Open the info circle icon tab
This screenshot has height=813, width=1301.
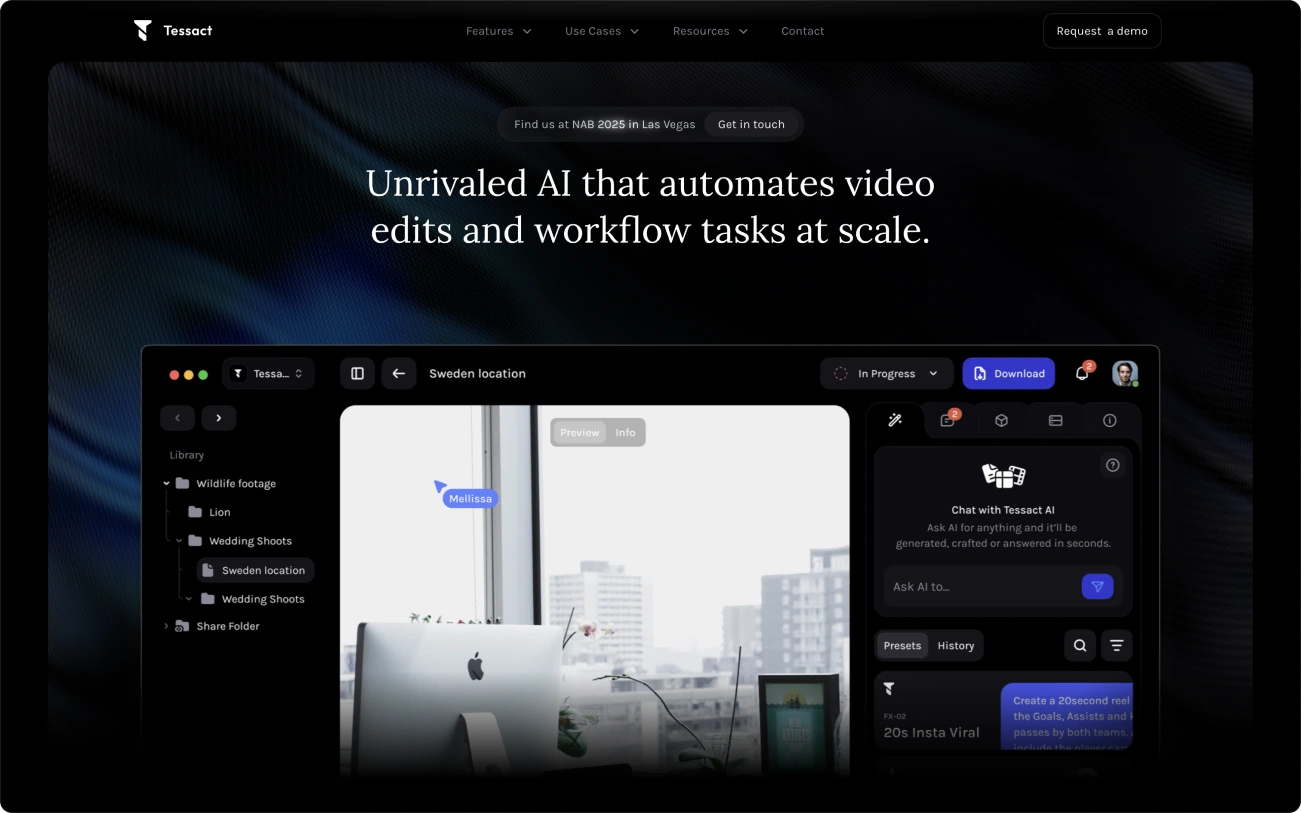(1109, 421)
